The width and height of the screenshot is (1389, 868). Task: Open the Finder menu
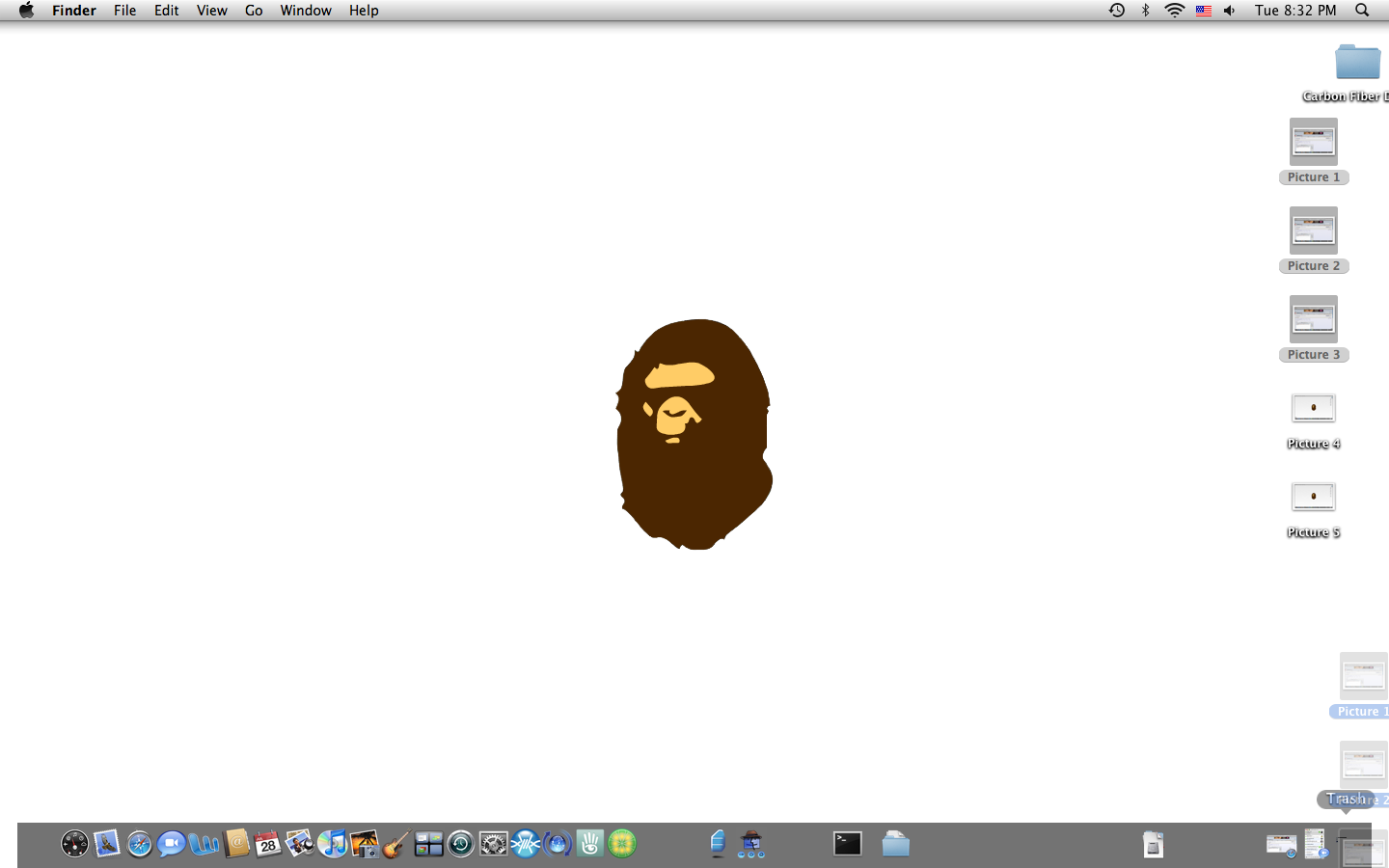74,11
